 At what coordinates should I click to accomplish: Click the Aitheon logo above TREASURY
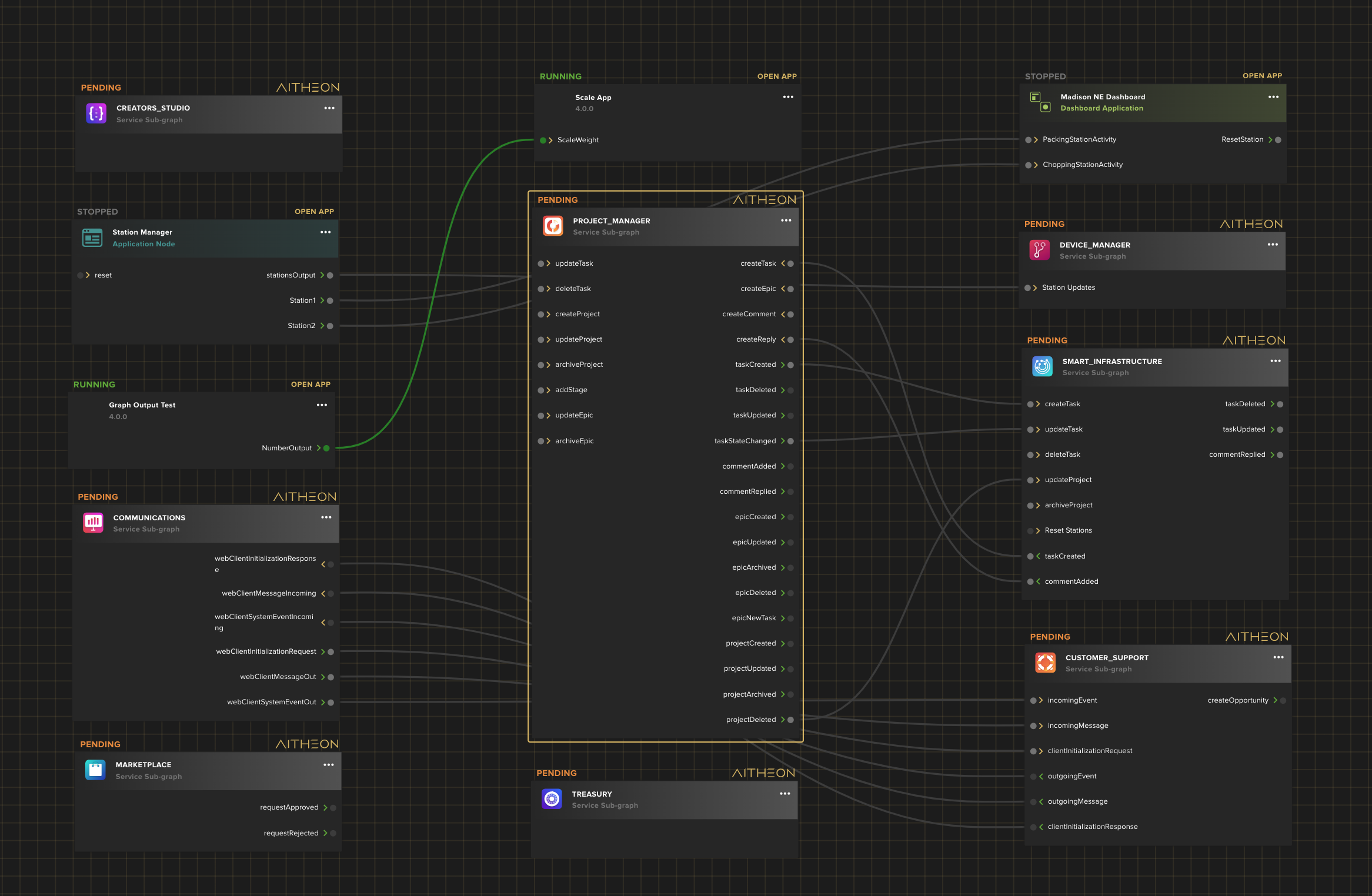click(764, 773)
